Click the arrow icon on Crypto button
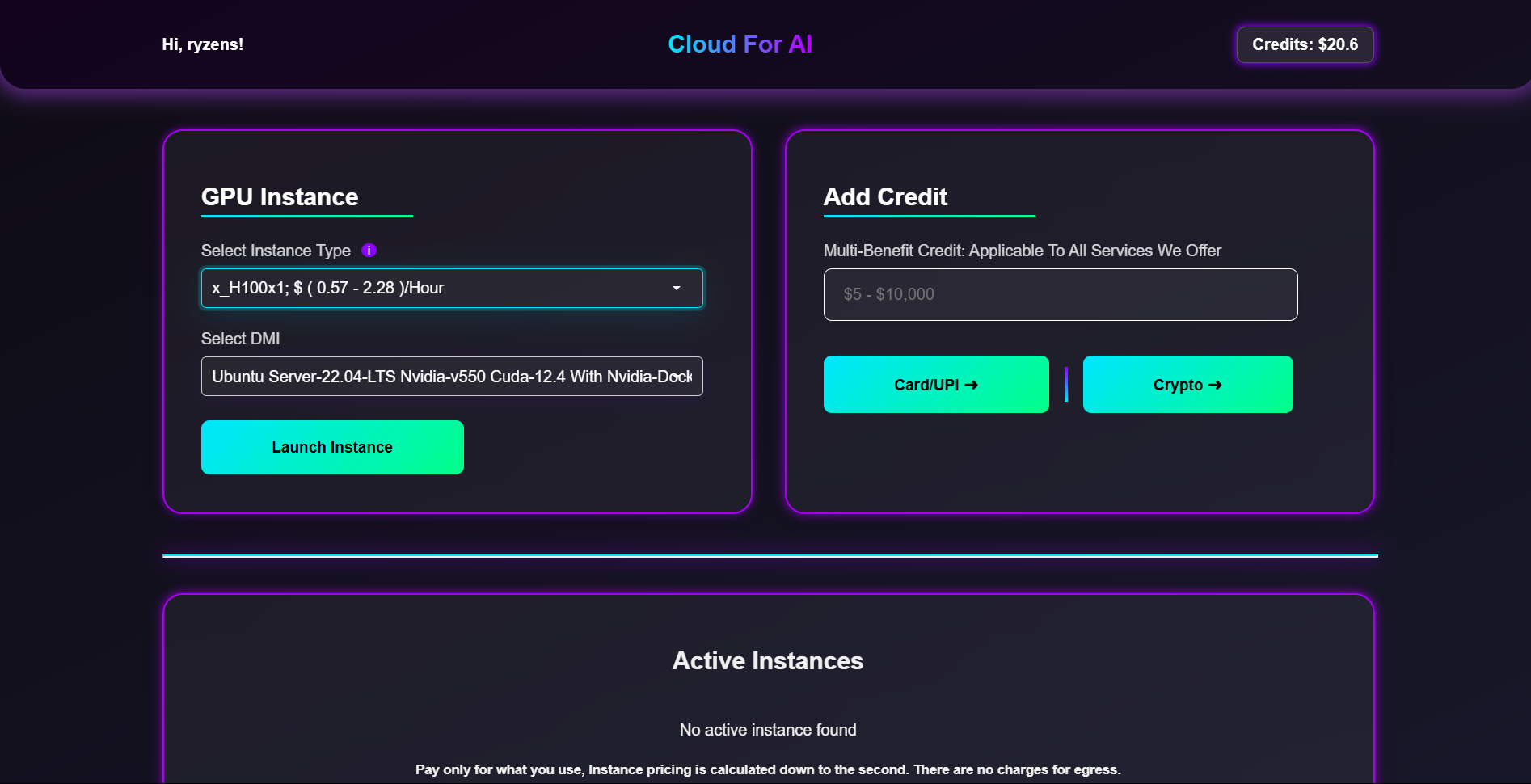 point(1215,385)
